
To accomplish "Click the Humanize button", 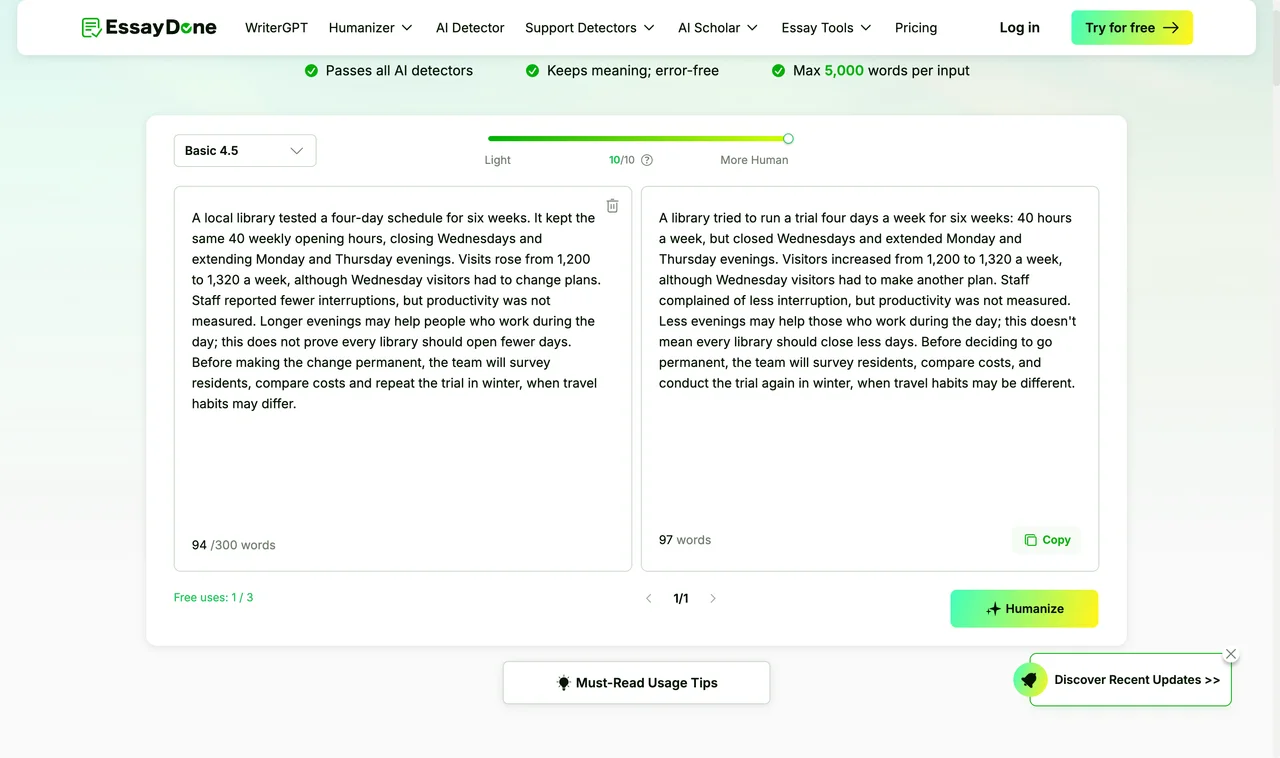I will (1024, 609).
